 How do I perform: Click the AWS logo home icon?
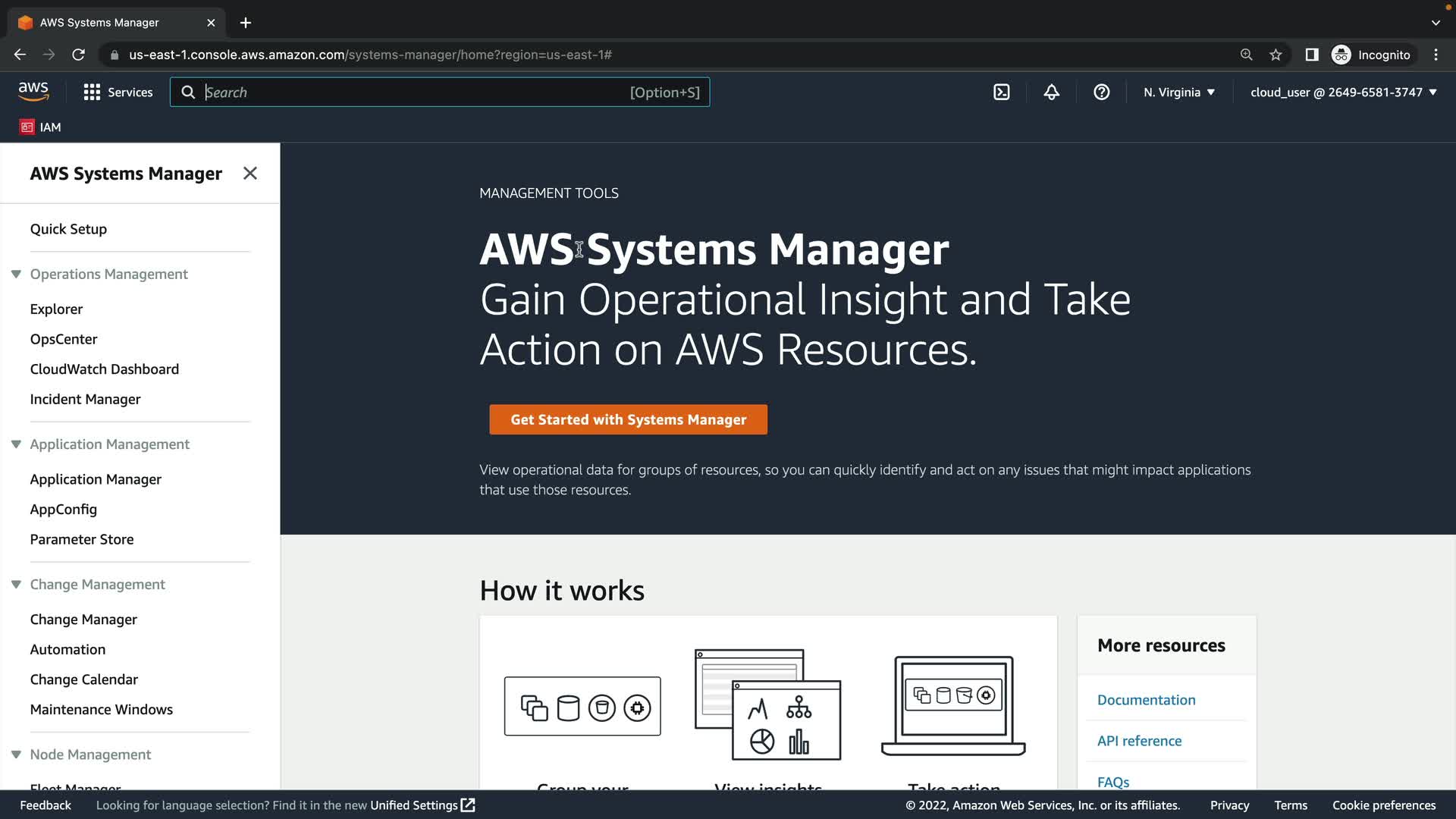click(33, 92)
